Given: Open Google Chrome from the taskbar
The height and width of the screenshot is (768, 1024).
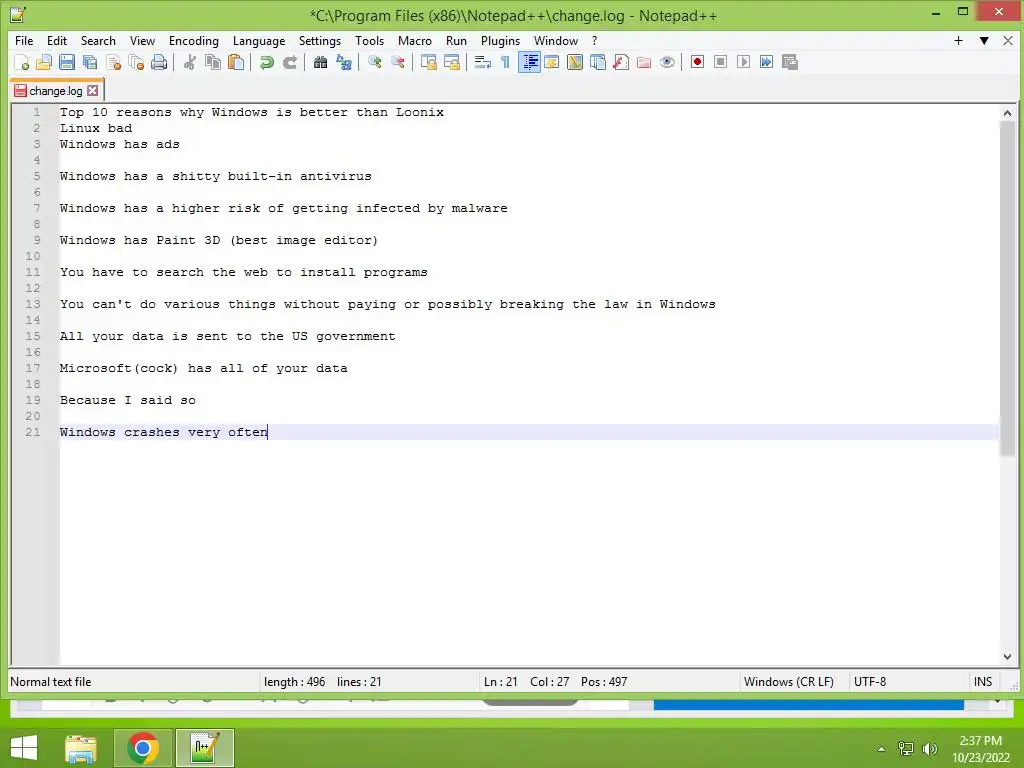Looking at the screenshot, I should 143,748.
